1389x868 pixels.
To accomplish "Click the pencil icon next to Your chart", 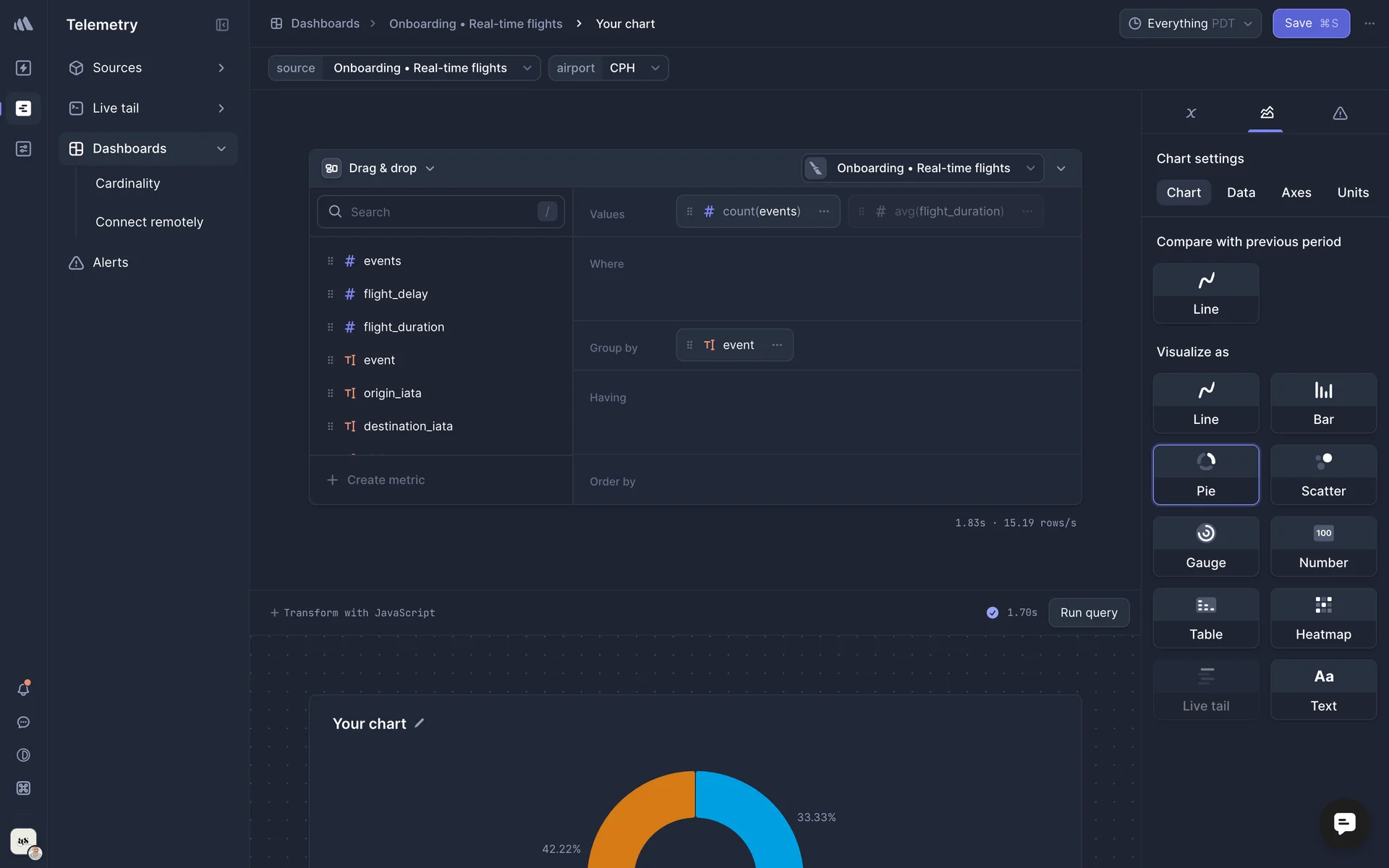I will [x=420, y=723].
